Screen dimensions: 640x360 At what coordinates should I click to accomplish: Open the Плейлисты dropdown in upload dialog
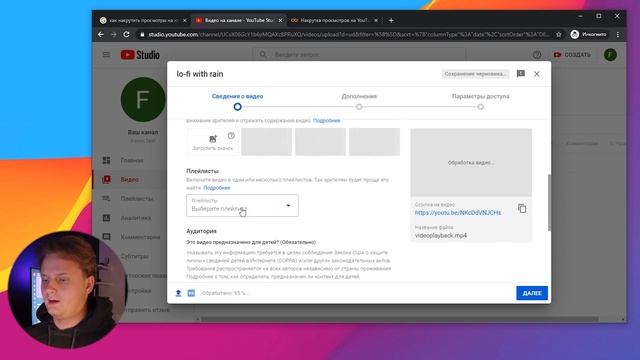coord(242,205)
